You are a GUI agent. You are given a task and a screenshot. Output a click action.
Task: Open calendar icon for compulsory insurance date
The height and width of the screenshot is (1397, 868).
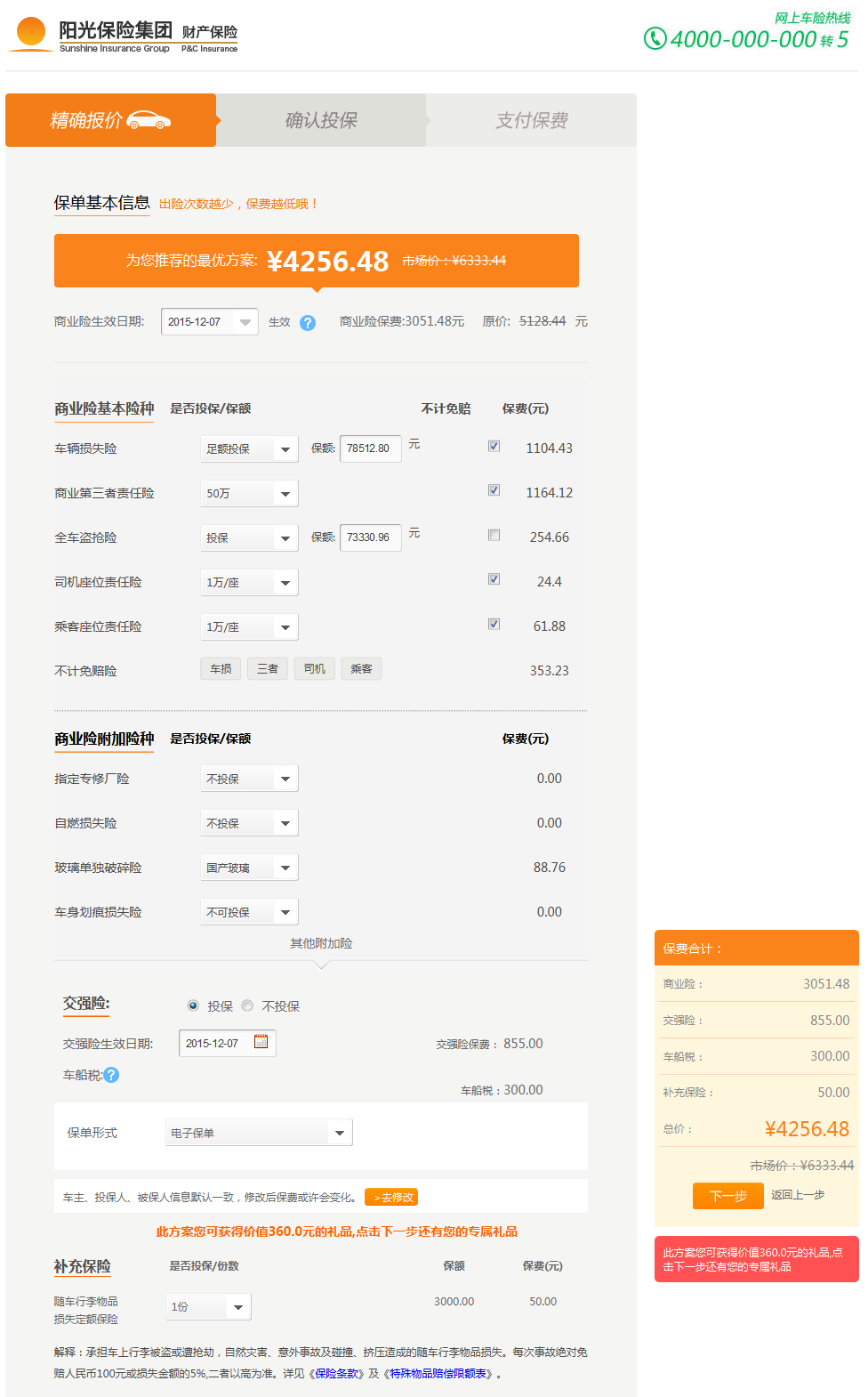pyautogui.click(x=261, y=1042)
